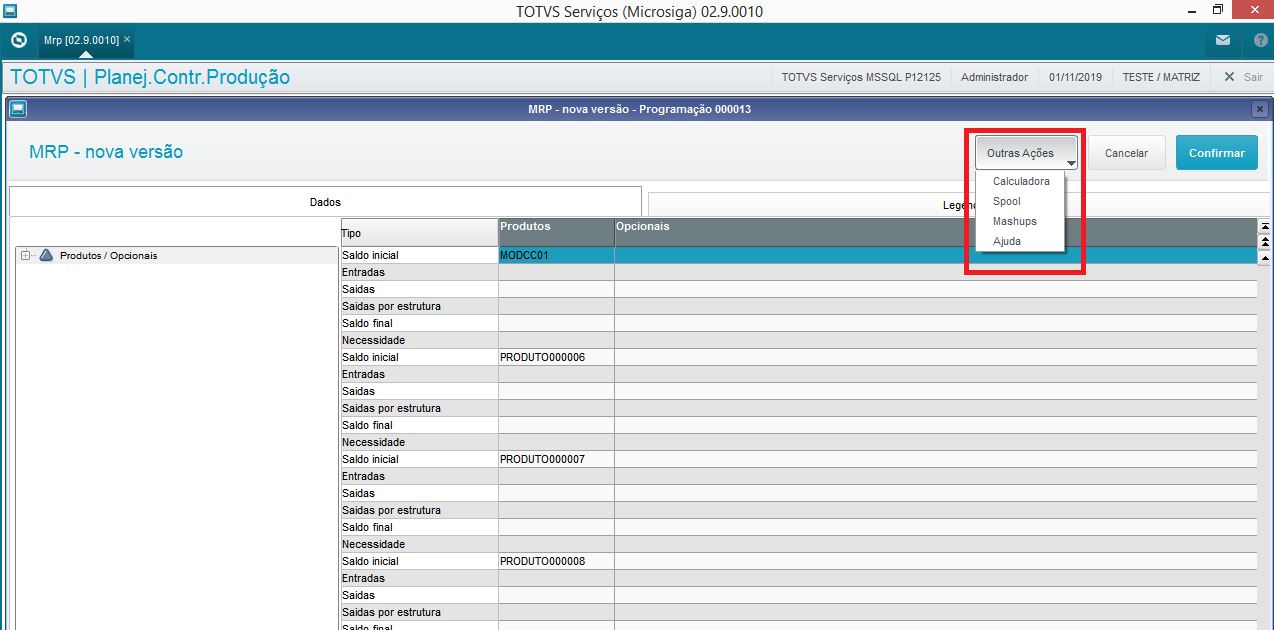The width and height of the screenshot is (1274, 630).
Task: Click Saldo inicial in the PRODUTO000008 row
Action: [419, 561]
